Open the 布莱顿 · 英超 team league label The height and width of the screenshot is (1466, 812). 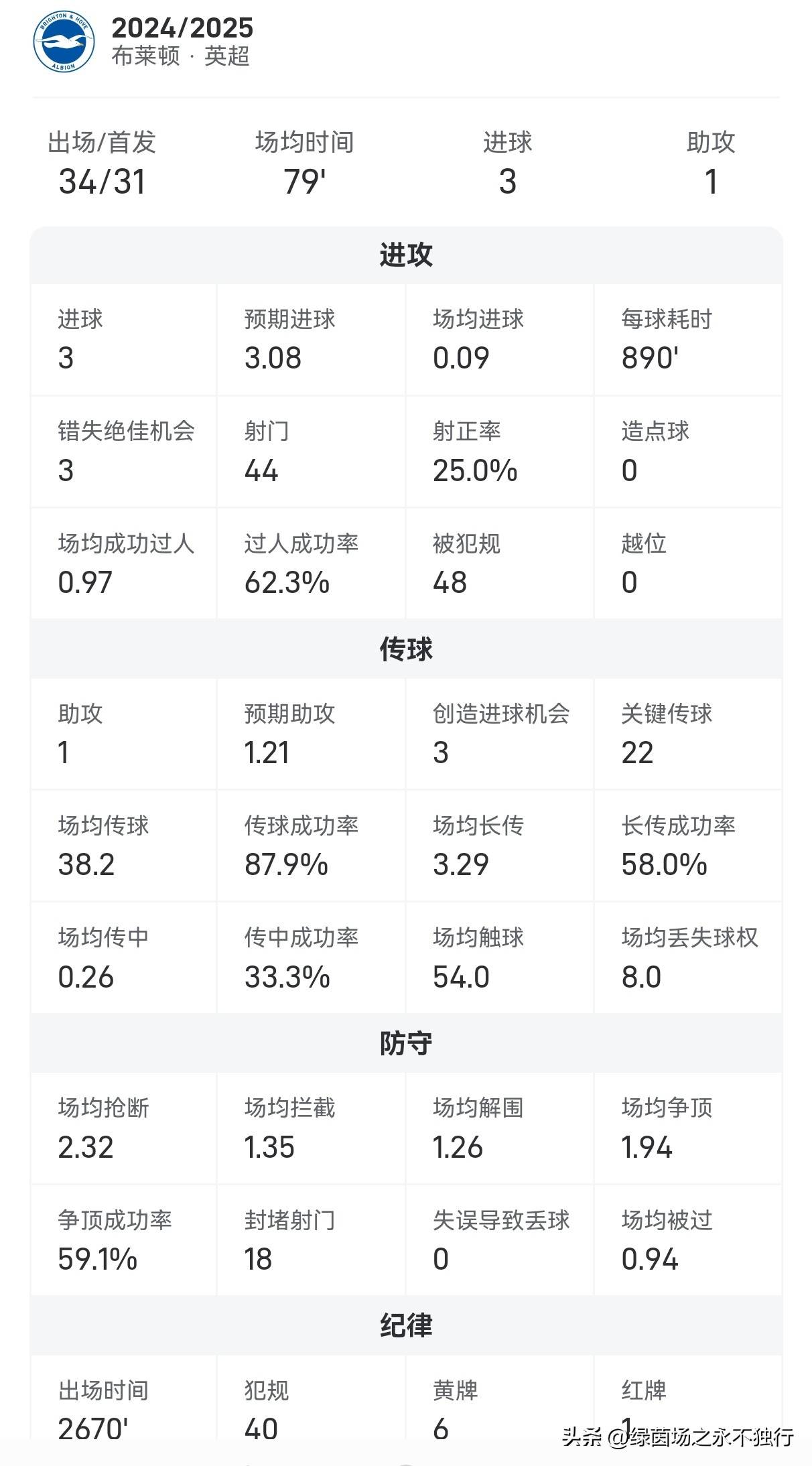point(181,56)
